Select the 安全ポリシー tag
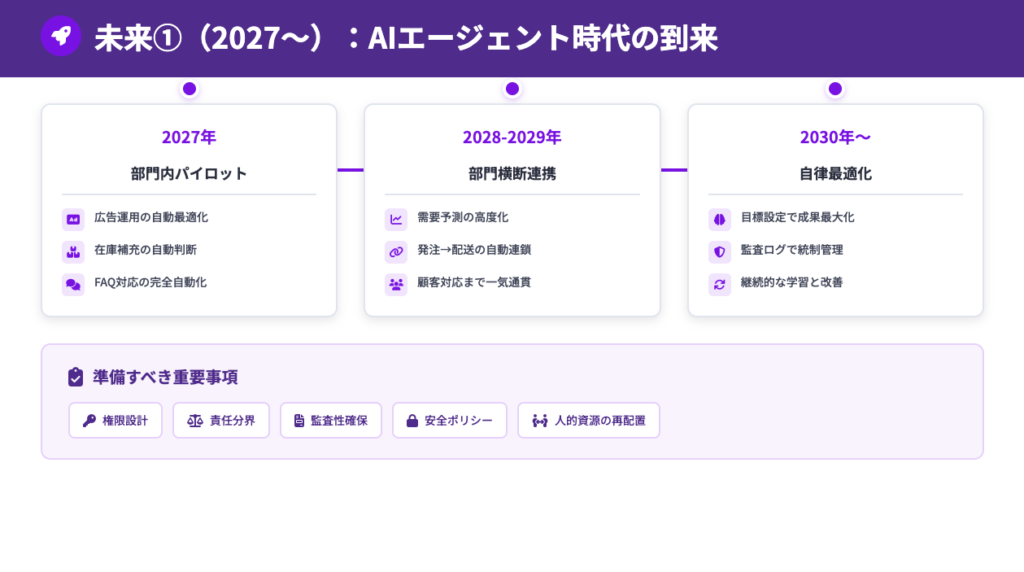The width and height of the screenshot is (1024, 572). tap(449, 420)
